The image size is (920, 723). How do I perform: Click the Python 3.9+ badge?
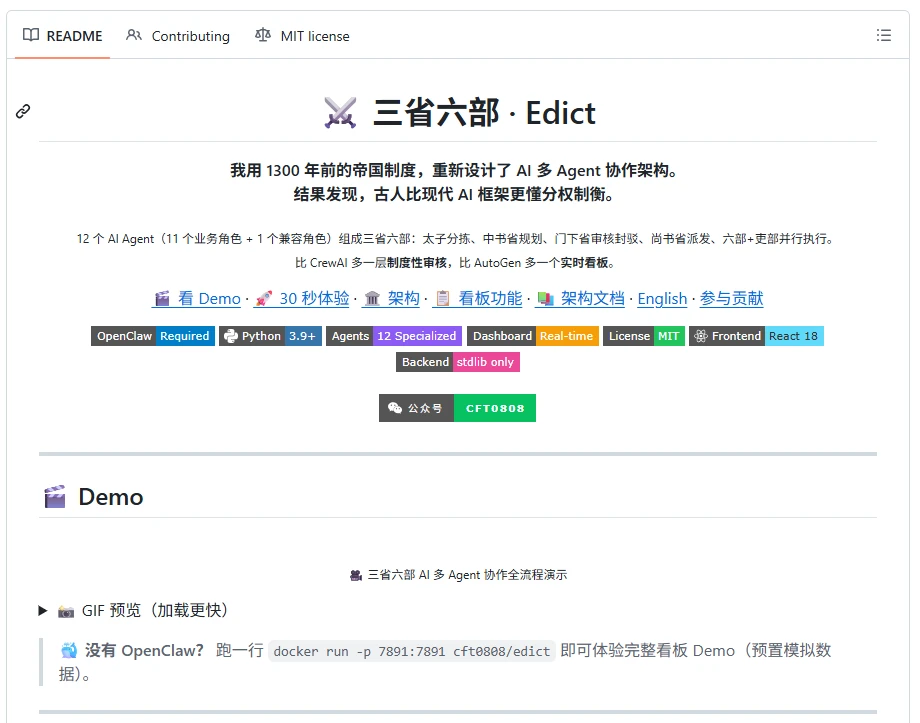tap(270, 336)
